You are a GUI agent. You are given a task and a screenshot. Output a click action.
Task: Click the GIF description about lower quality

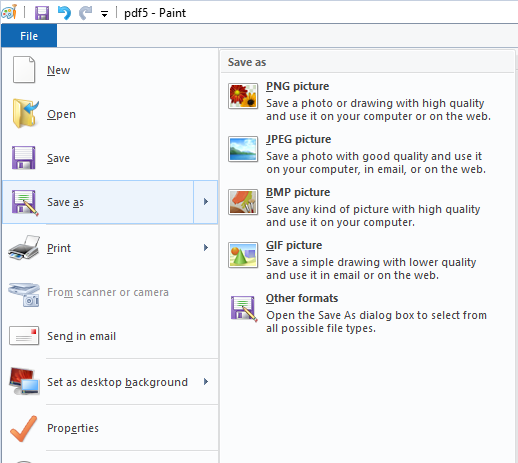click(371, 269)
